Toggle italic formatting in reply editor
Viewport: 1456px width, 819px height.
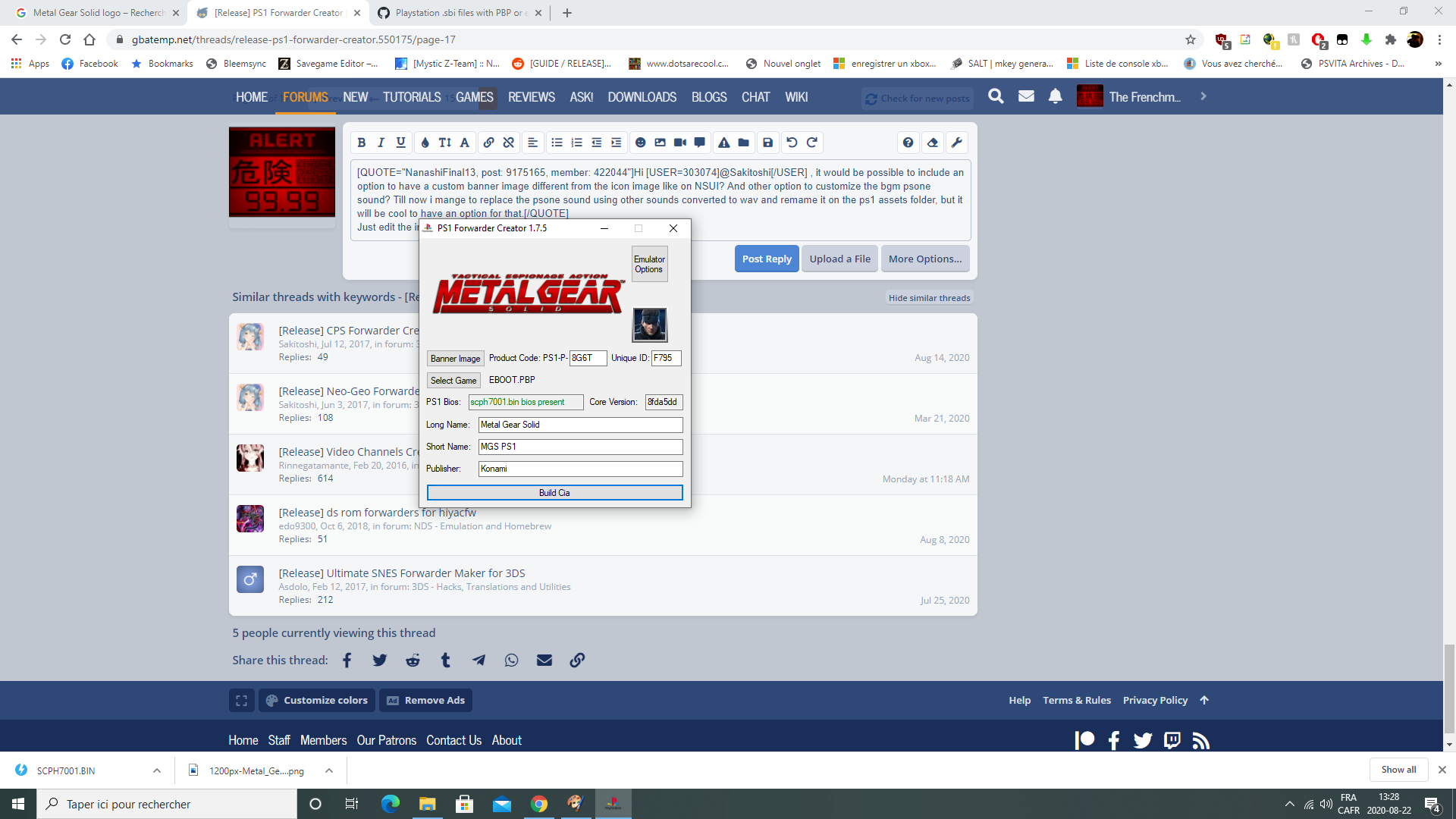(381, 143)
